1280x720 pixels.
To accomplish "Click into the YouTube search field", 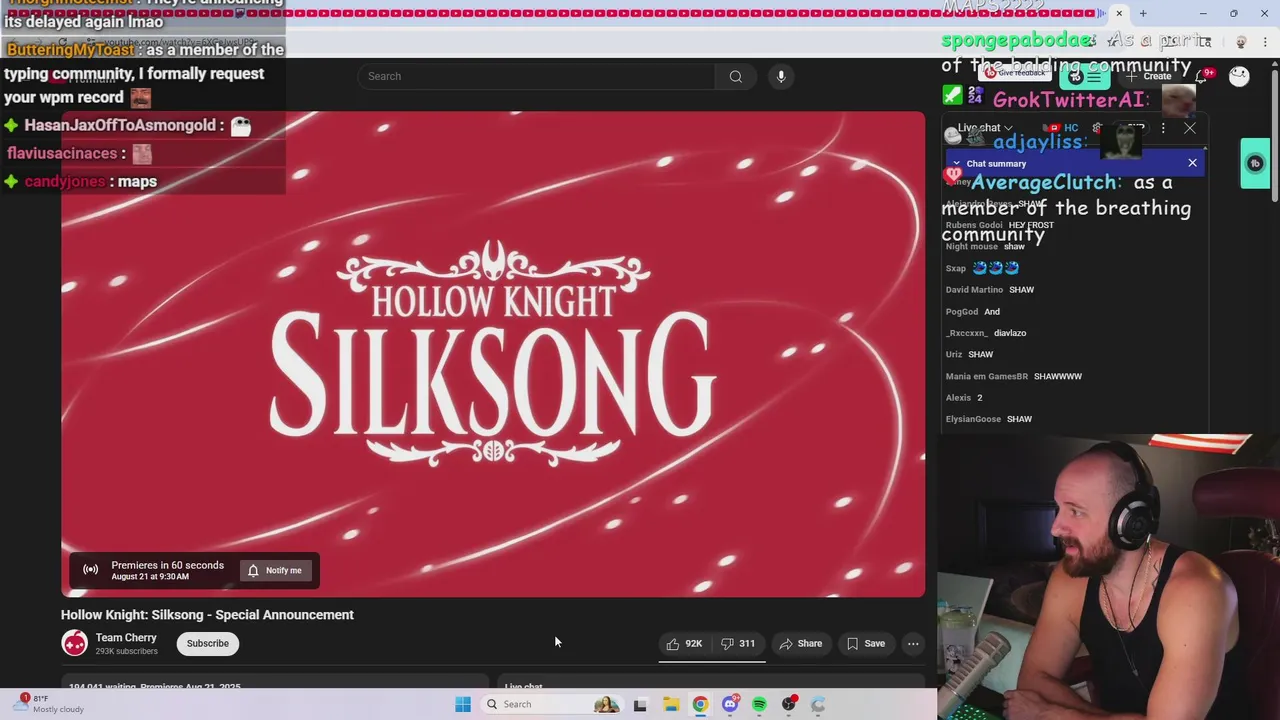I will point(536,76).
